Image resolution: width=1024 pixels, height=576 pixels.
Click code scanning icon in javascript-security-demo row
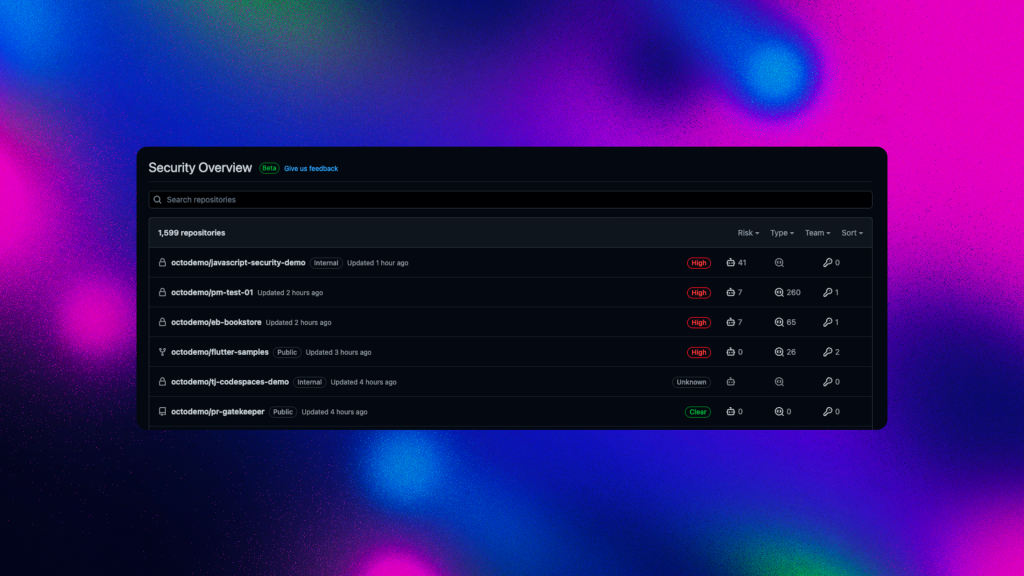tap(779, 263)
